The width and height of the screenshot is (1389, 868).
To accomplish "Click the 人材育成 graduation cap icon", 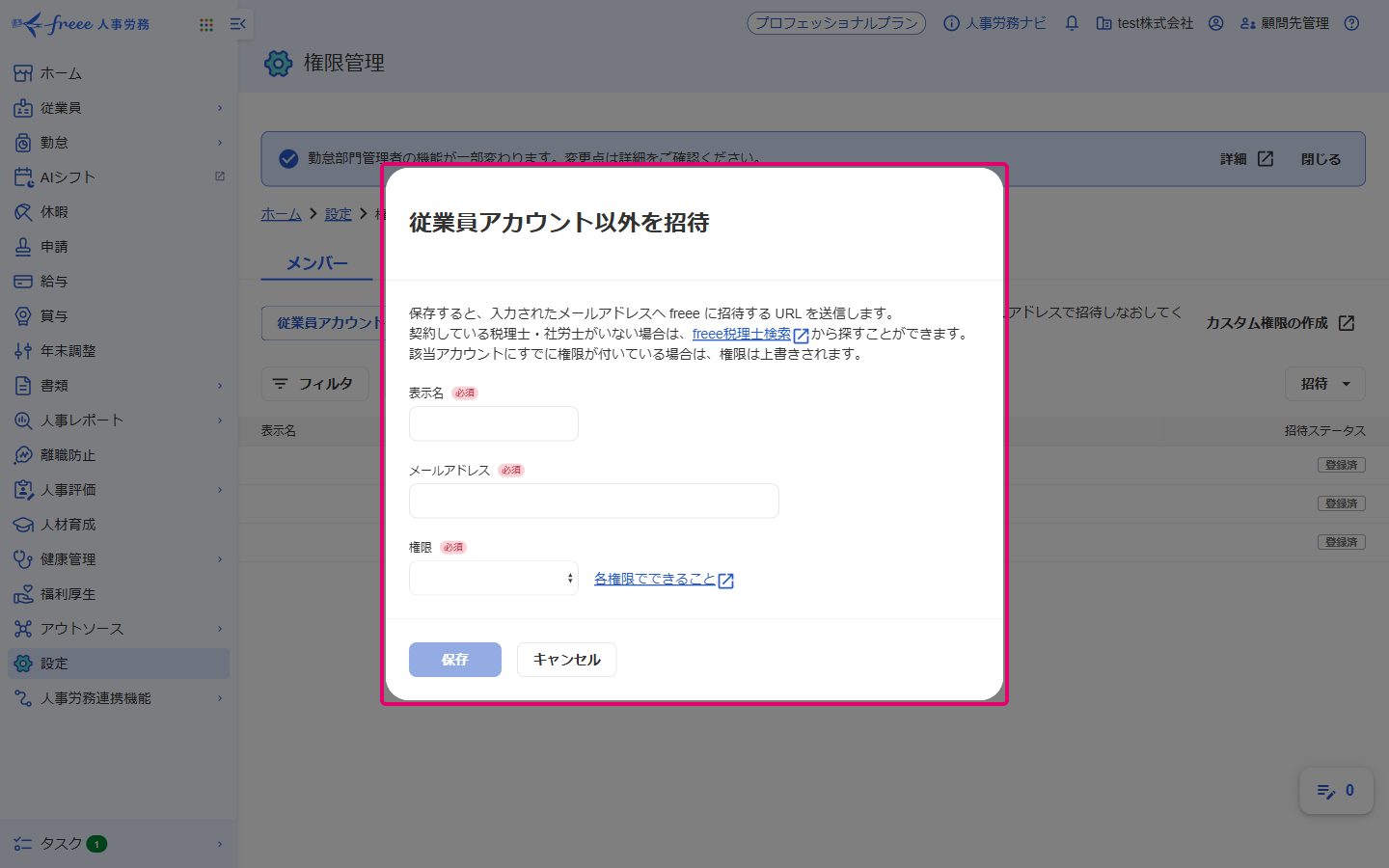I will [x=23, y=525].
